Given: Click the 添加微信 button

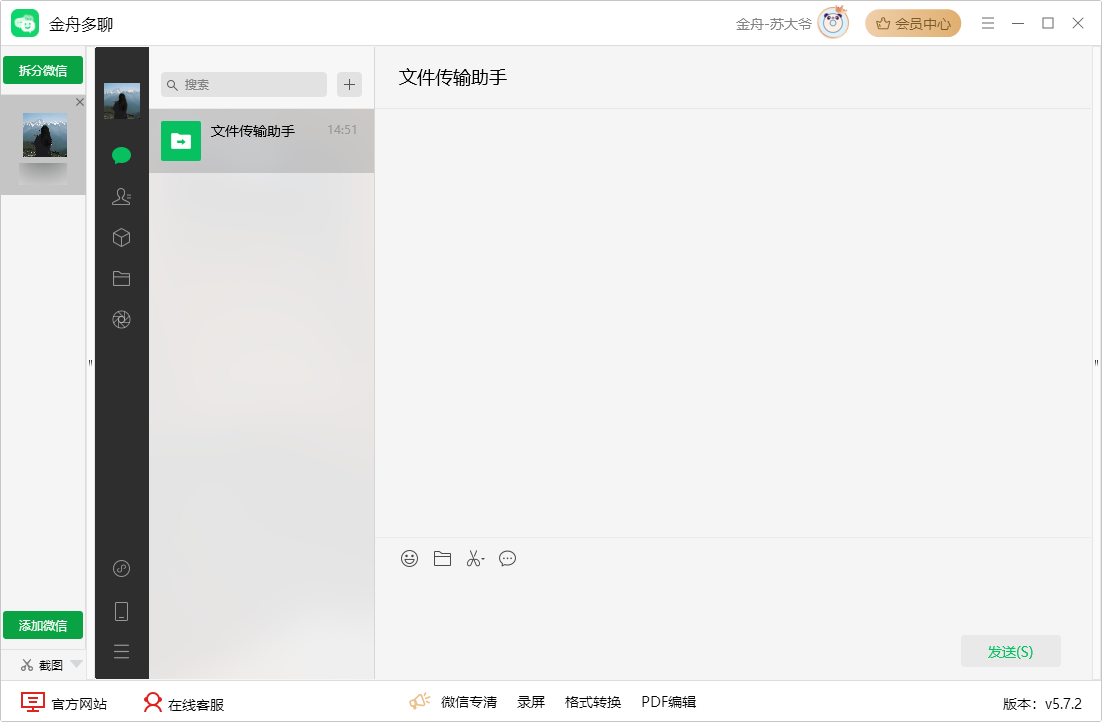Looking at the screenshot, I should pyautogui.click(x=43, y=625).
